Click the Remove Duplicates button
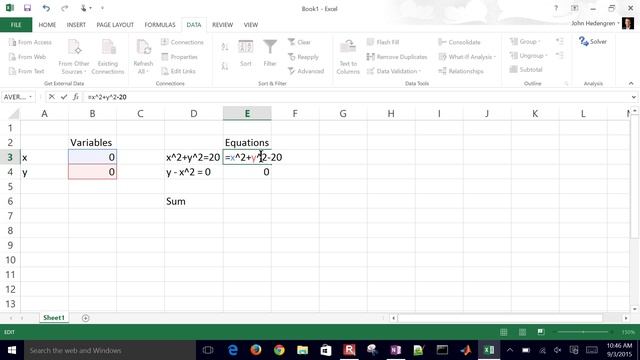640x360 pixels. pos(397,57)
